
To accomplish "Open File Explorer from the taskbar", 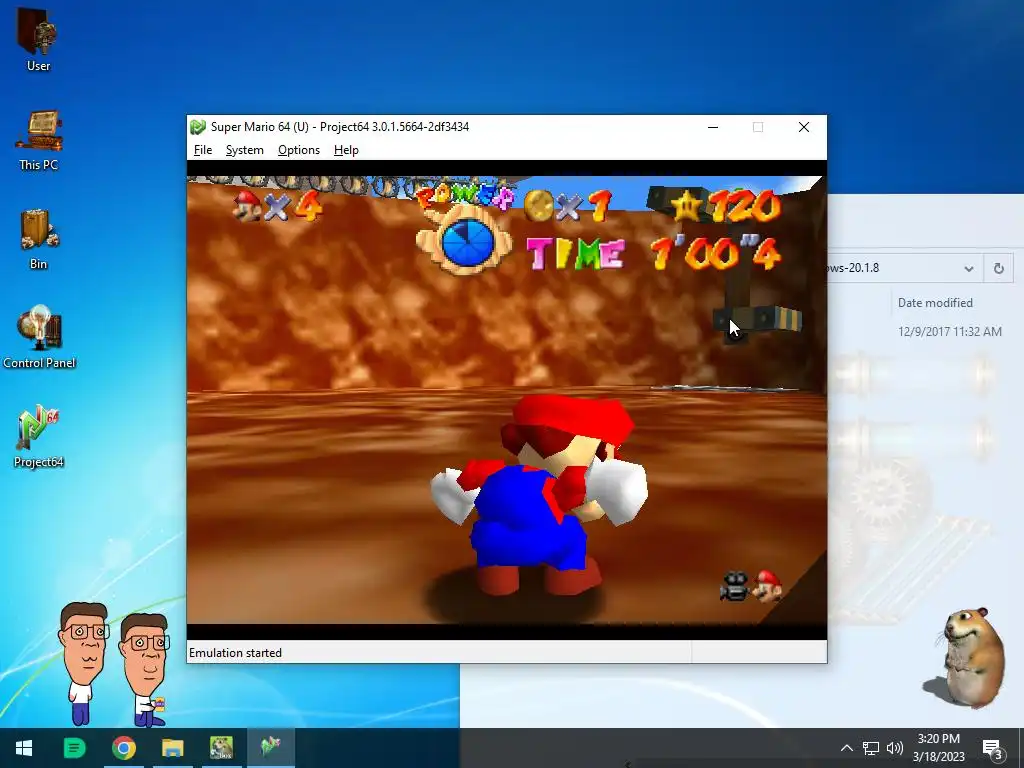I will coord(172,748).
